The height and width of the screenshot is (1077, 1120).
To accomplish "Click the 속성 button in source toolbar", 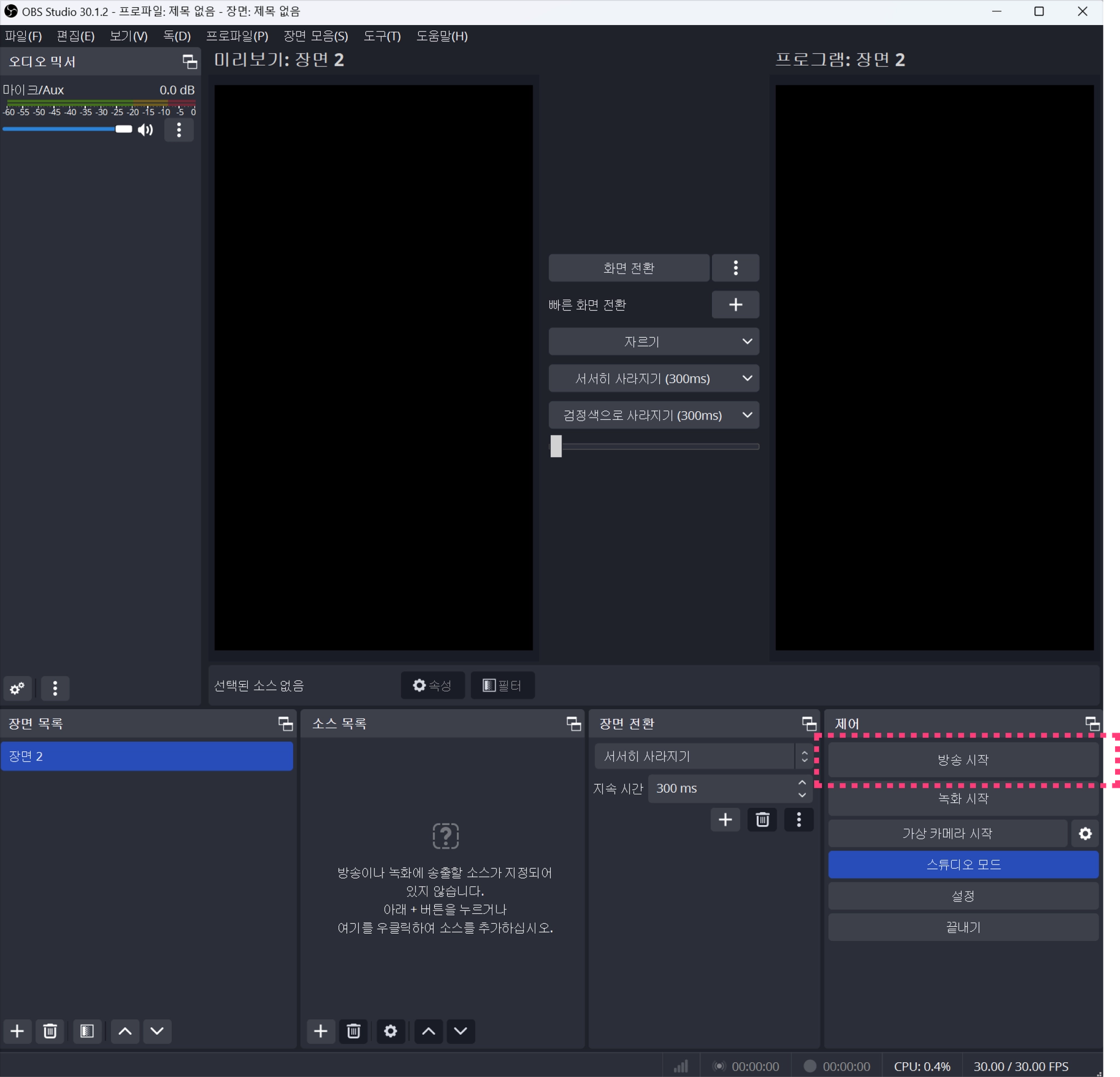I will point(433,685).
